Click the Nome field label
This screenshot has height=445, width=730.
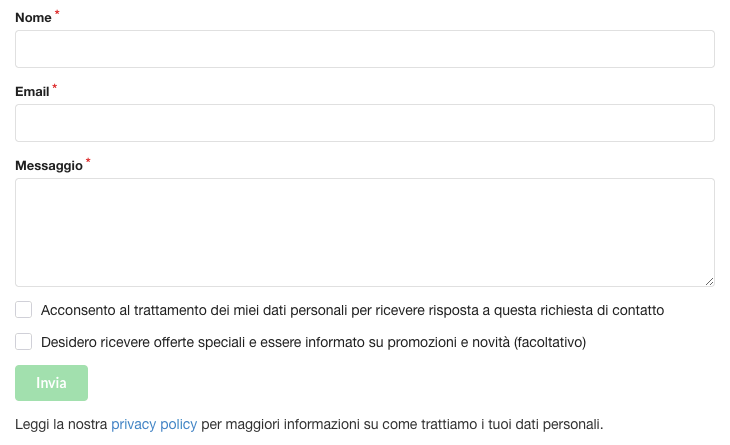tap(33, 18)
